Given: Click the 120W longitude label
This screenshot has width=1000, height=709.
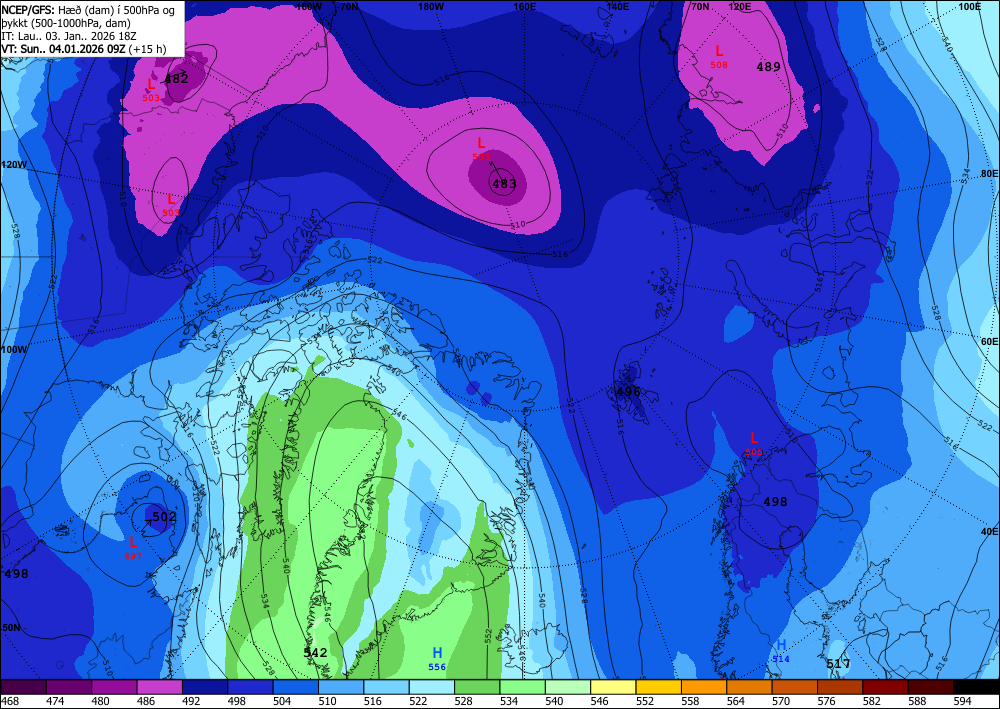Looking at the screenshot, I should (x=14, y=164).
